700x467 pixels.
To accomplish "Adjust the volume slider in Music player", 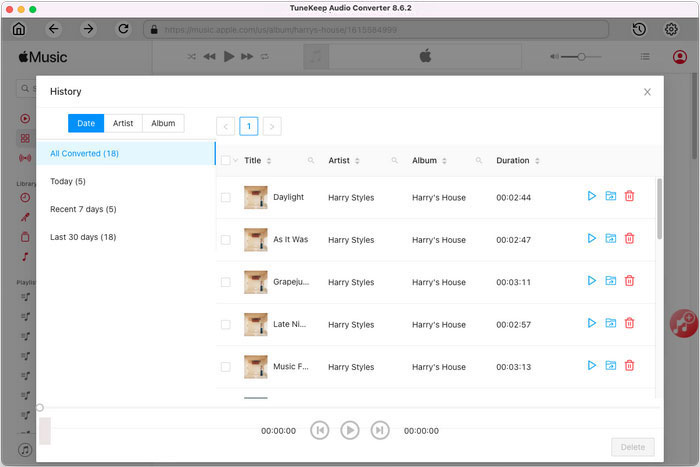I will point(581,57).
